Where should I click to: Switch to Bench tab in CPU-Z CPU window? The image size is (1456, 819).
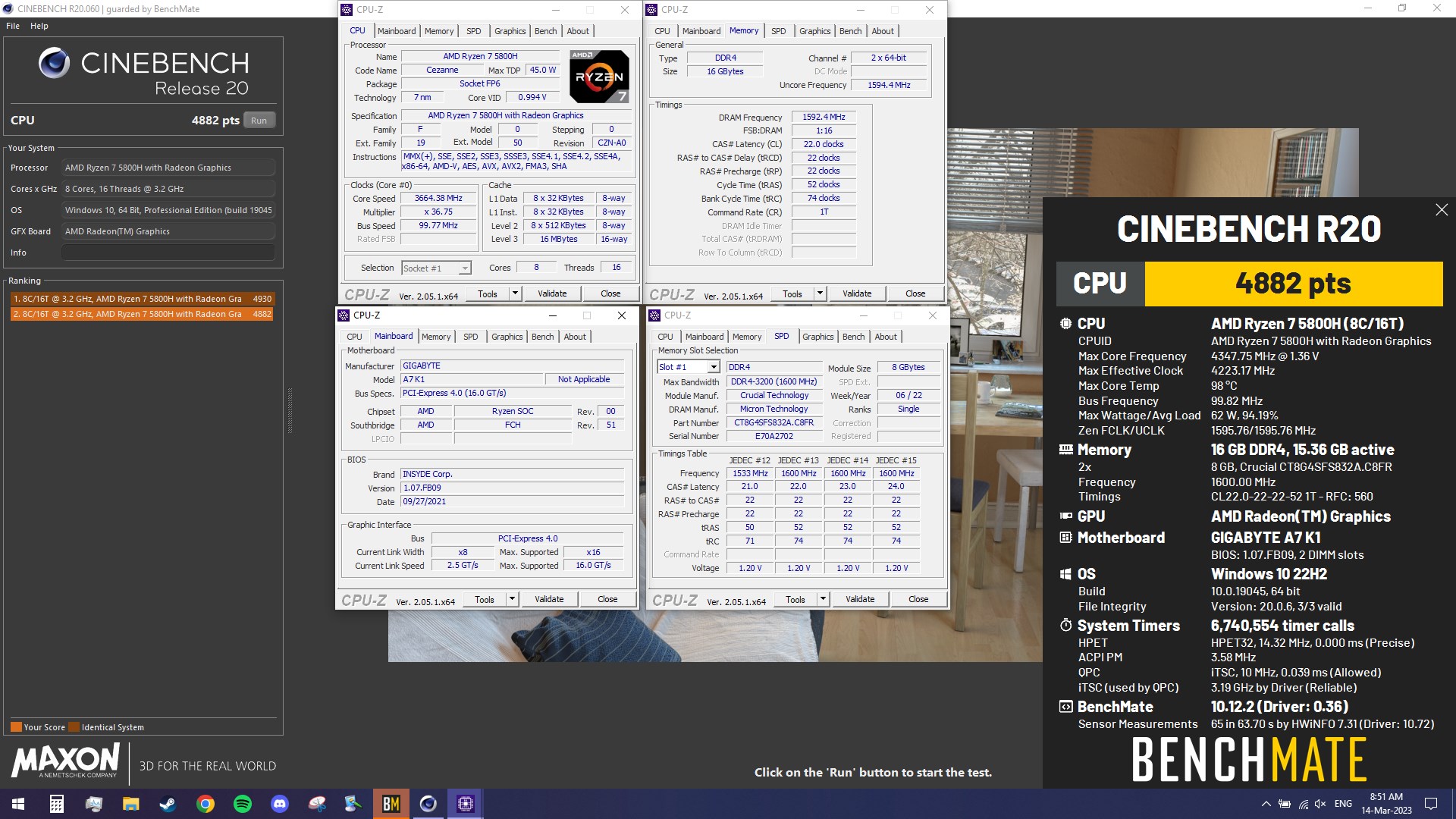(x=545, y=31)
